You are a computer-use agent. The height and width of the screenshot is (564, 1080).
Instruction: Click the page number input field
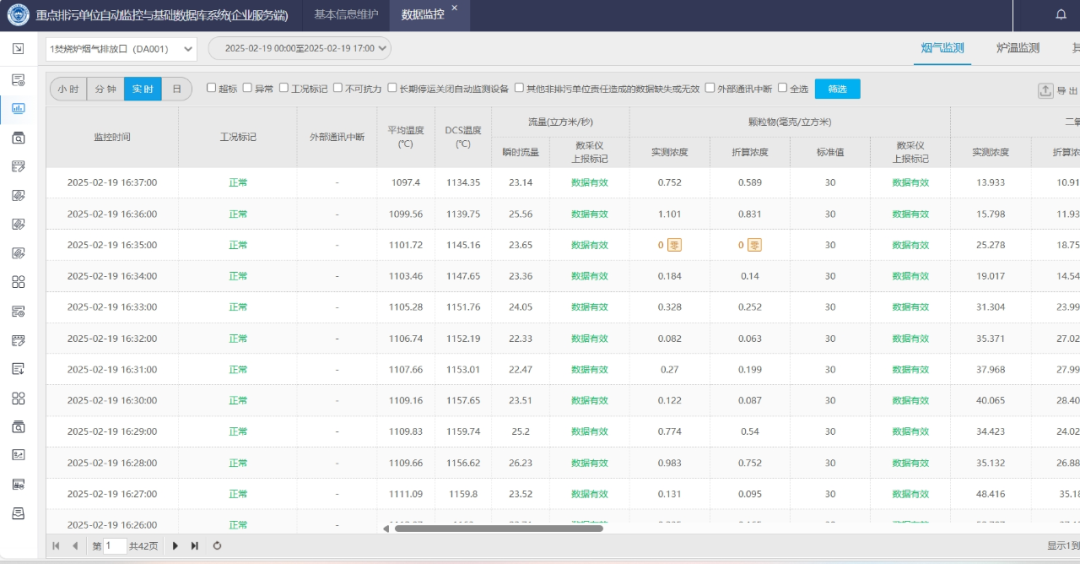point(113,546)
